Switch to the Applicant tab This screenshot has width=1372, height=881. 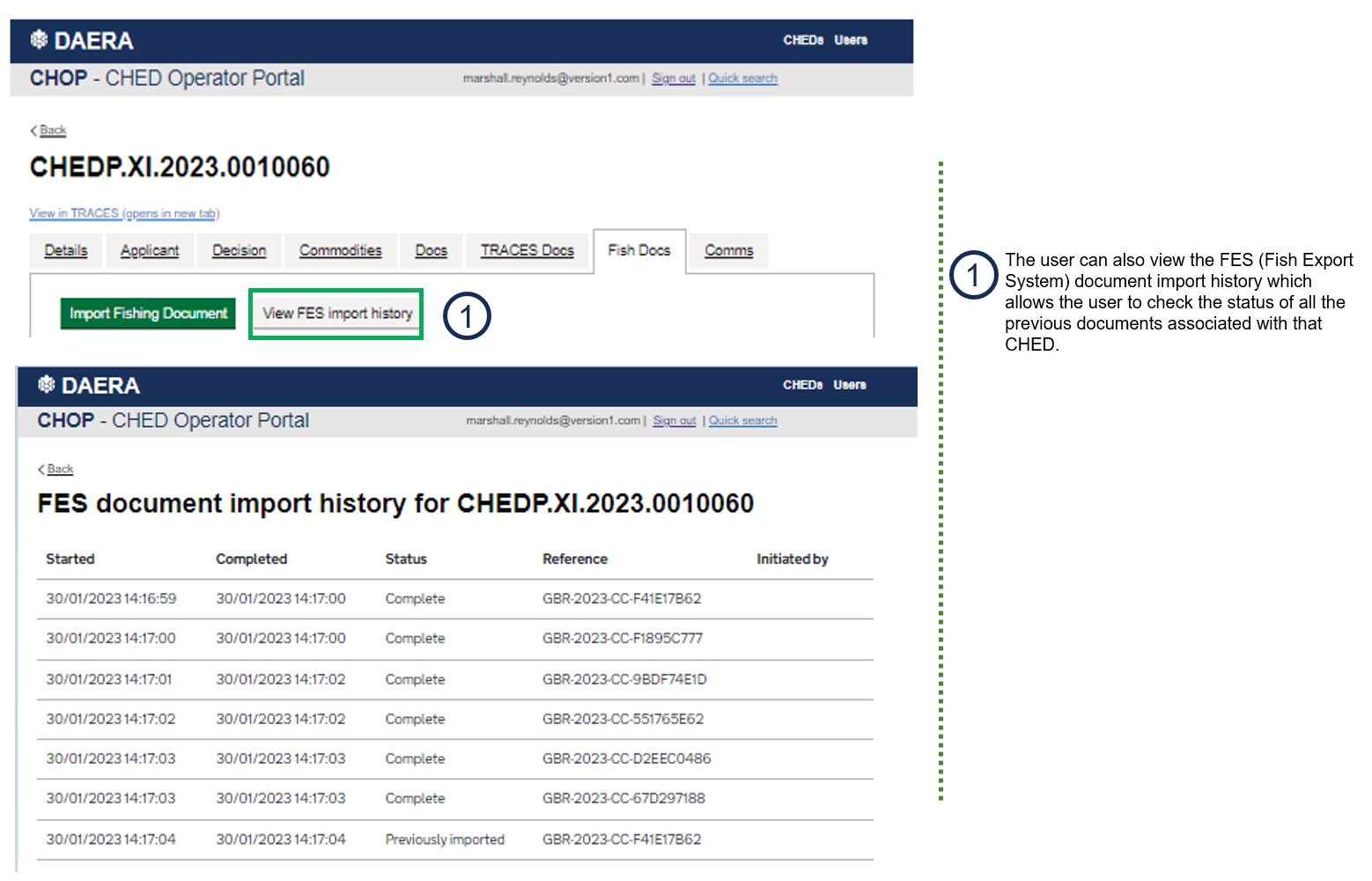click(150, 250)
